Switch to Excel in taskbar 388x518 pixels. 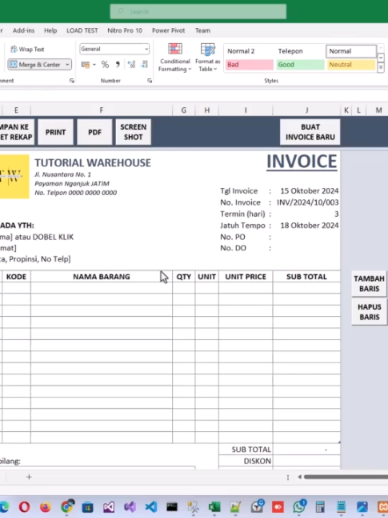(214, 507)
